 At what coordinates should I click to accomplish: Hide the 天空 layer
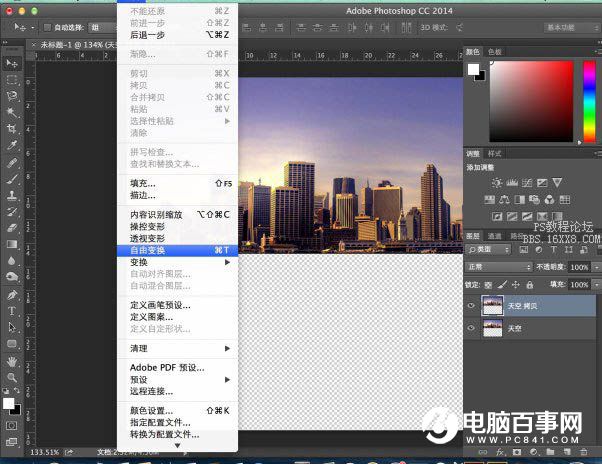coord(471,328)
